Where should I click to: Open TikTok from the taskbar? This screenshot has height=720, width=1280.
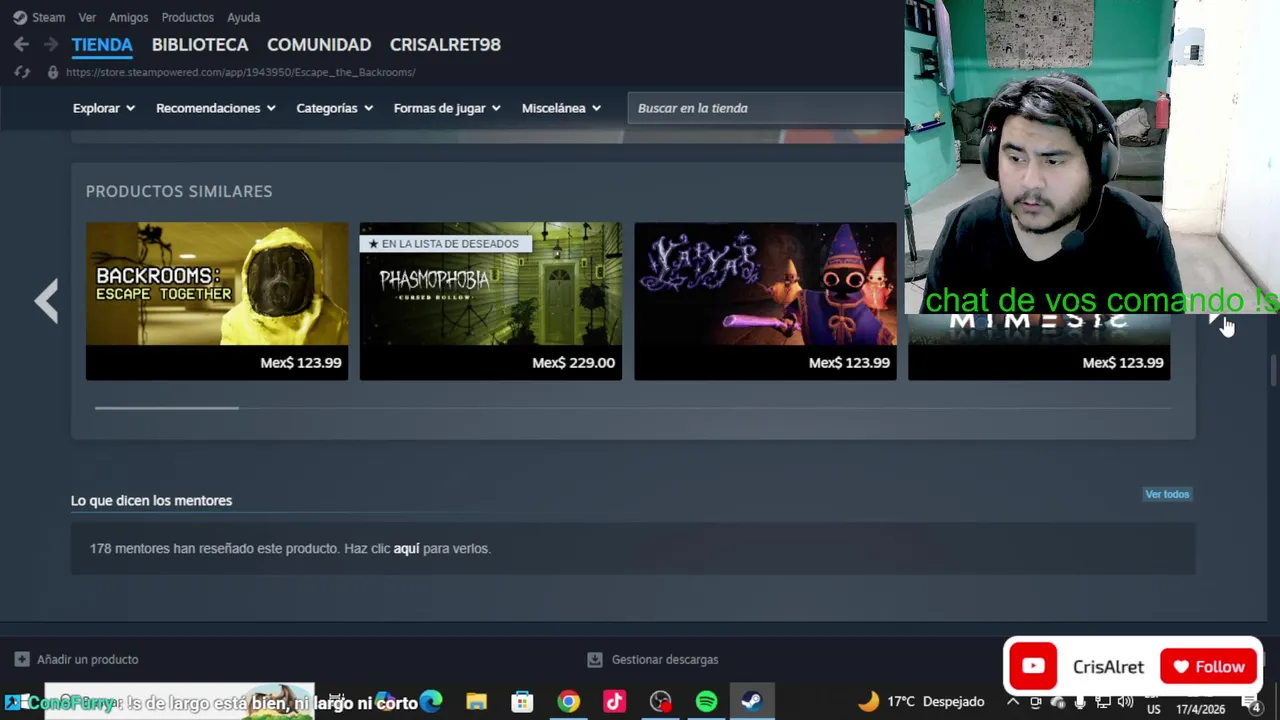pyautogui.click(x=614, y=702)
